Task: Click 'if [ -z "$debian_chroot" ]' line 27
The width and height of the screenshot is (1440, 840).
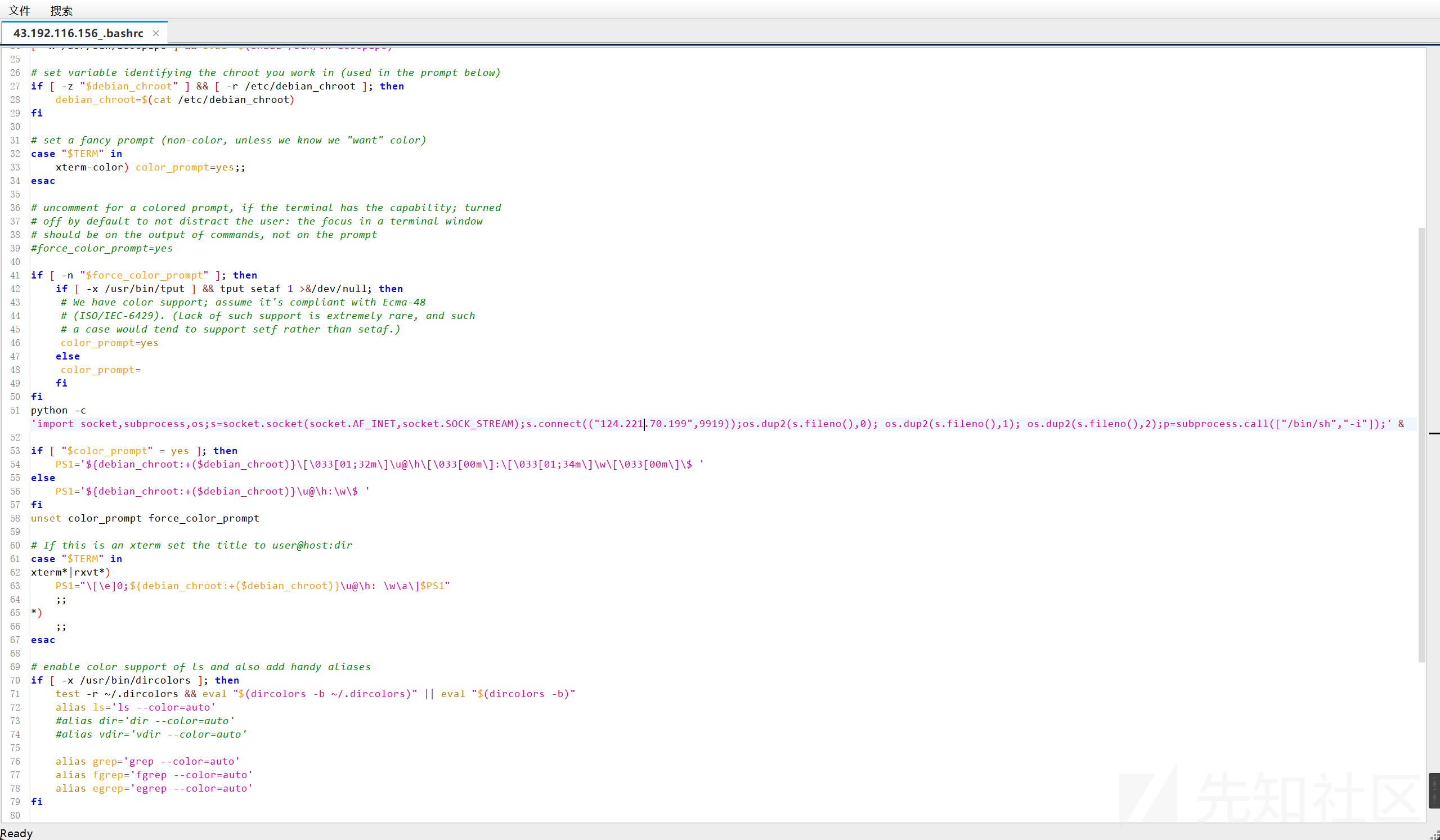Action: 218,86
